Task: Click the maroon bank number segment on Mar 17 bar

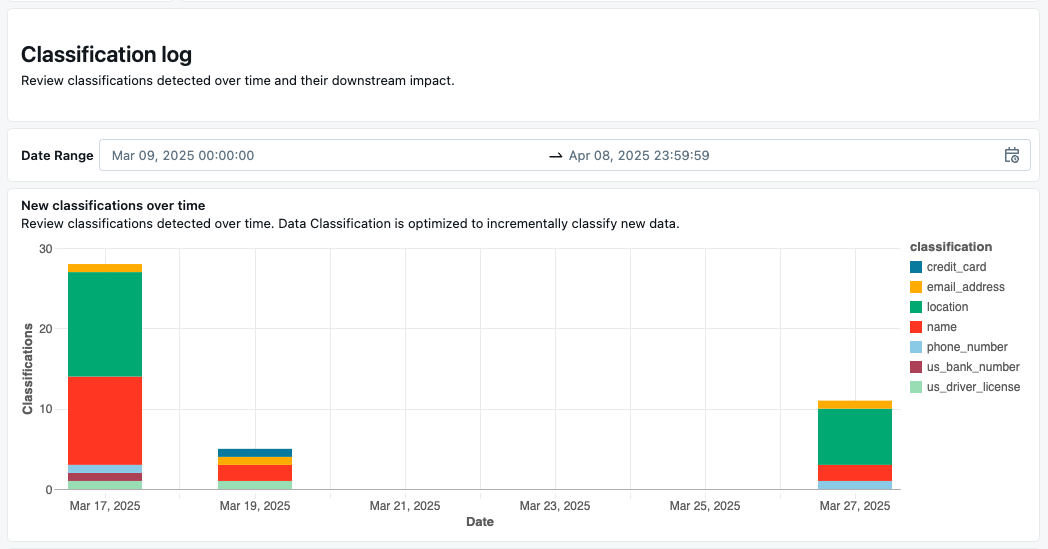Action: [x=105, y=477]
